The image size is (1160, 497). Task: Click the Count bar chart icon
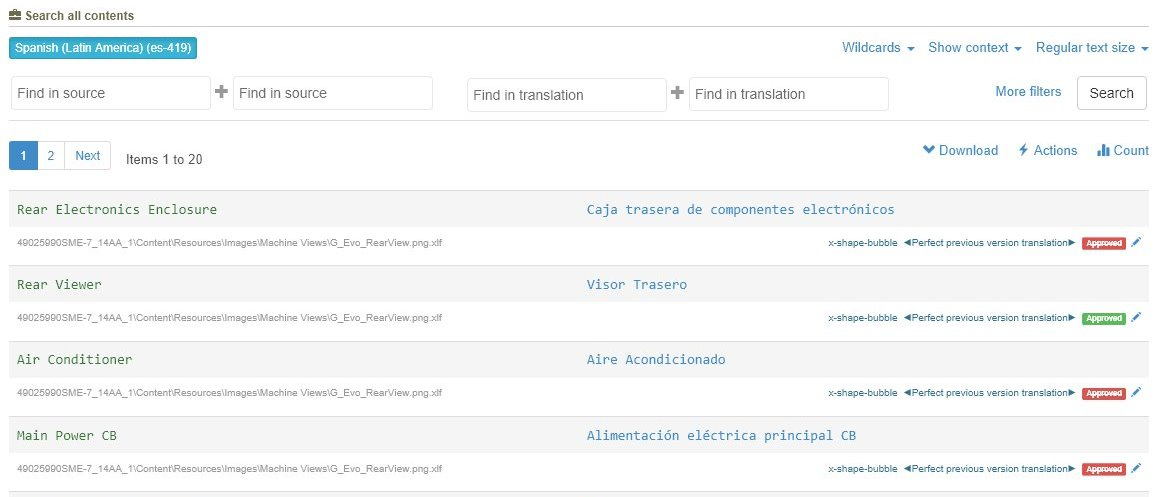pyautogui.click(x=1104, y=150)
